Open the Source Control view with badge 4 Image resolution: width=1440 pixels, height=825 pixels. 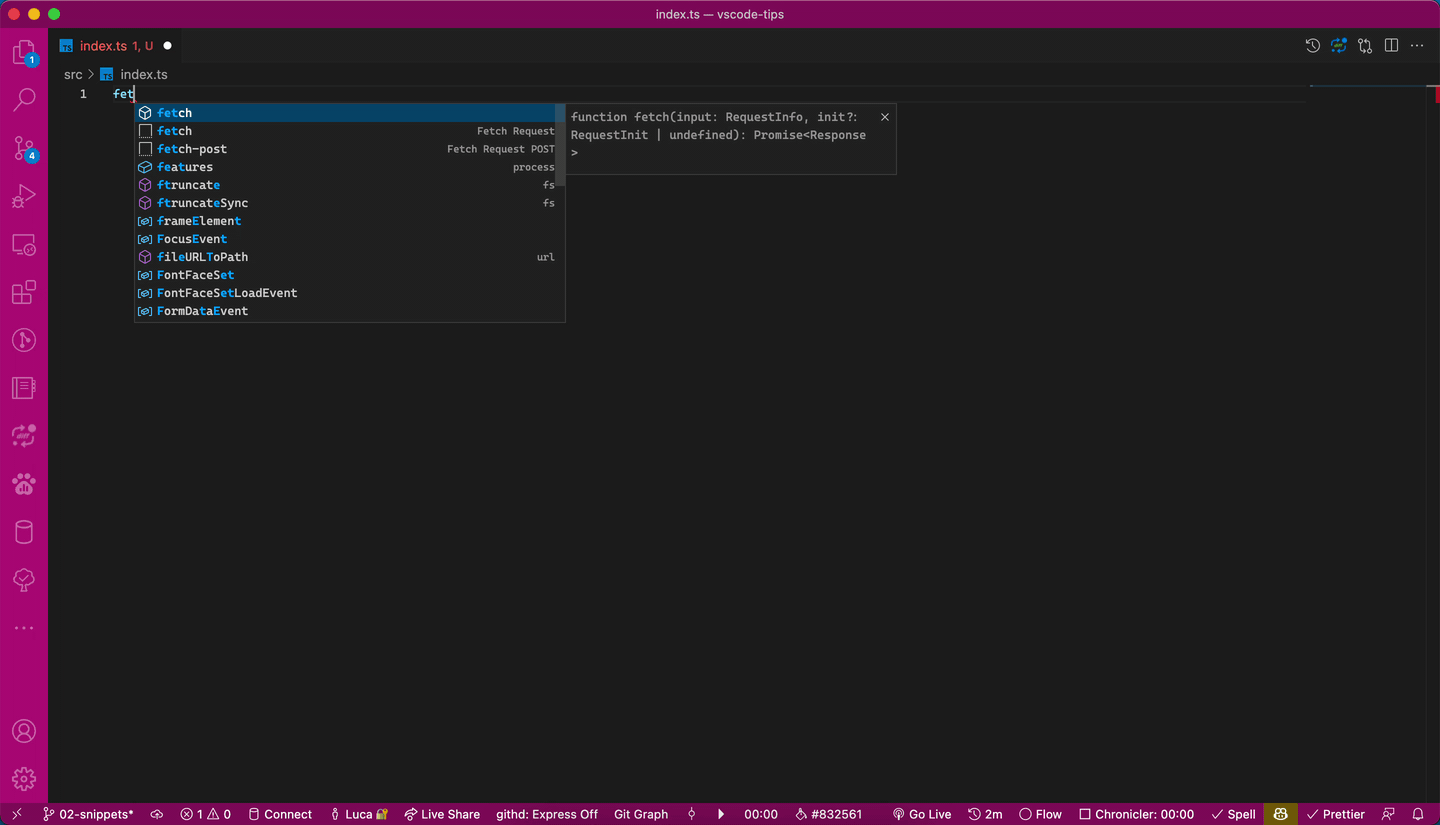tap(24, 149)
